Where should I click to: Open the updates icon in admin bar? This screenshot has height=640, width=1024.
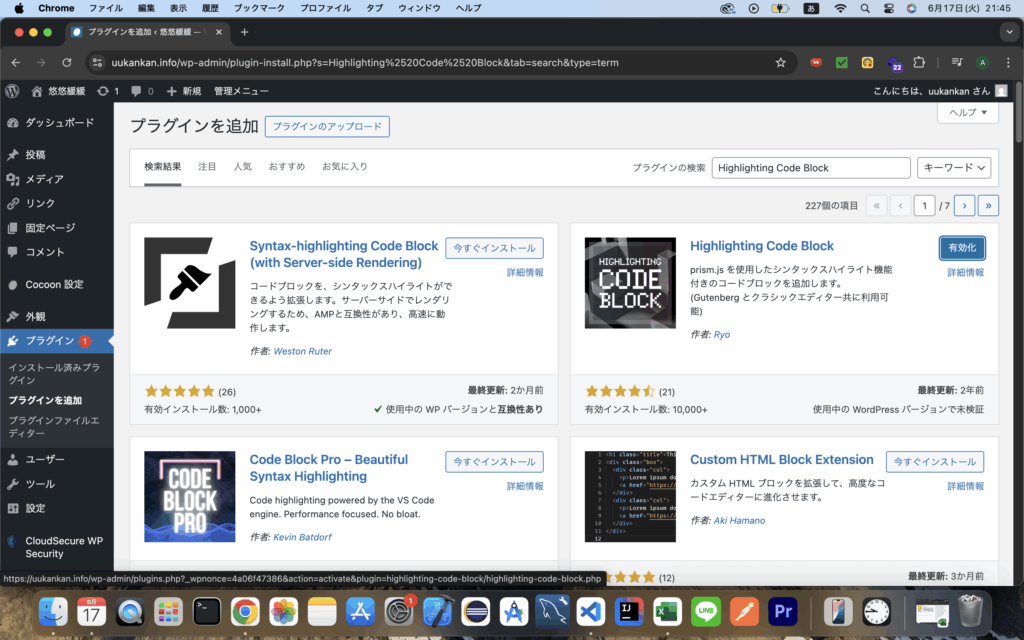point(108,91)
